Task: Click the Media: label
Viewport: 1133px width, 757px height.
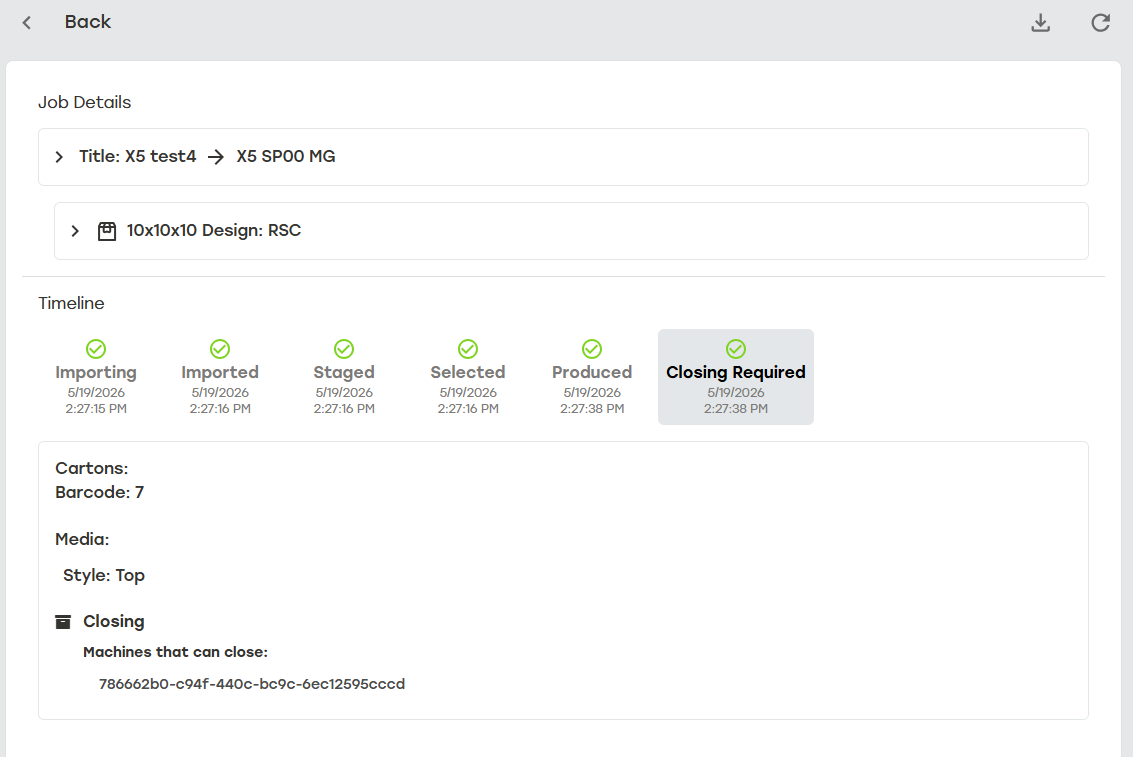Action: coord(82,540)
